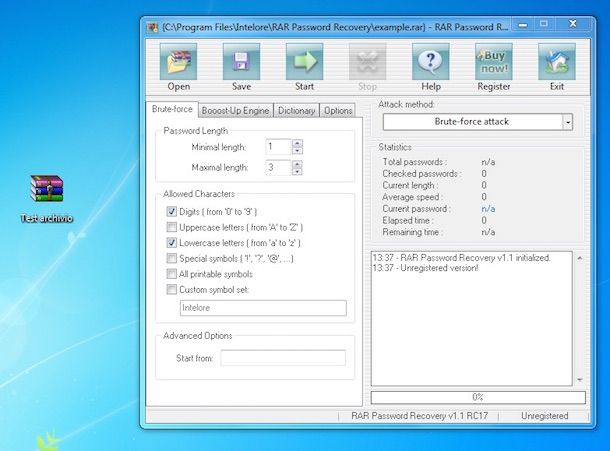Image resolution: width=610 pixels, height=451 pixels.
Task: Click the initialized log entry
Action: 462,258
